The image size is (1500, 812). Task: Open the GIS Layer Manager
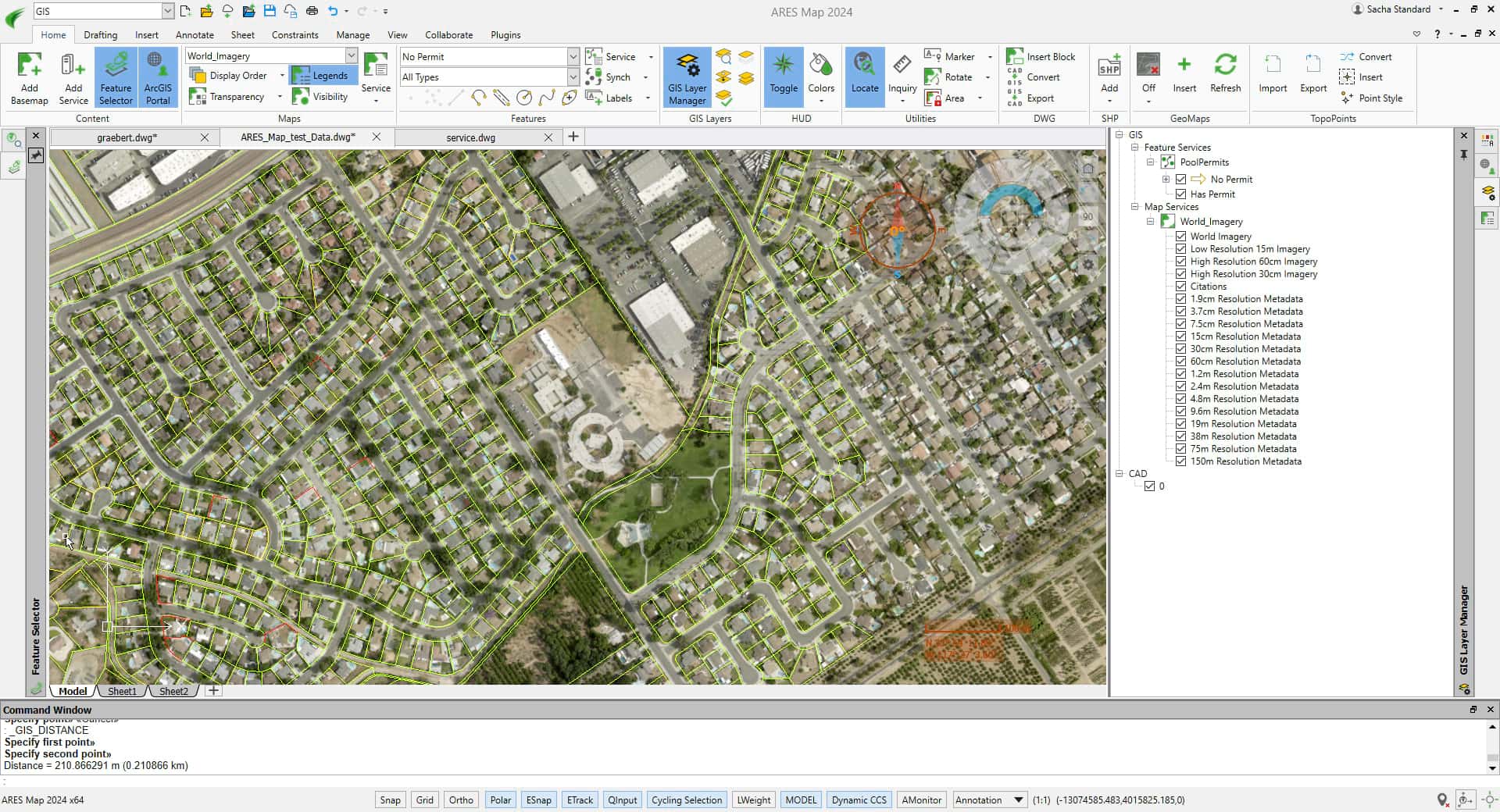(687, 77)
